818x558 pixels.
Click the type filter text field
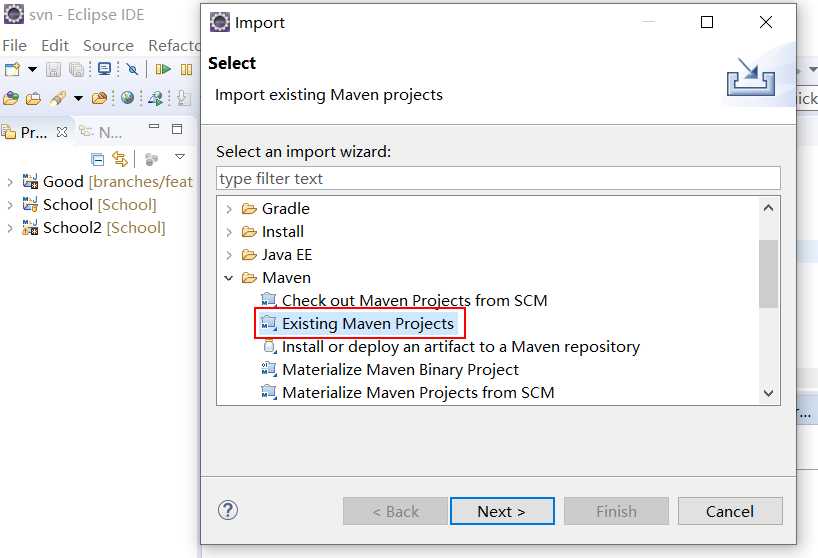pyautogui.click(x=498, y=178)
